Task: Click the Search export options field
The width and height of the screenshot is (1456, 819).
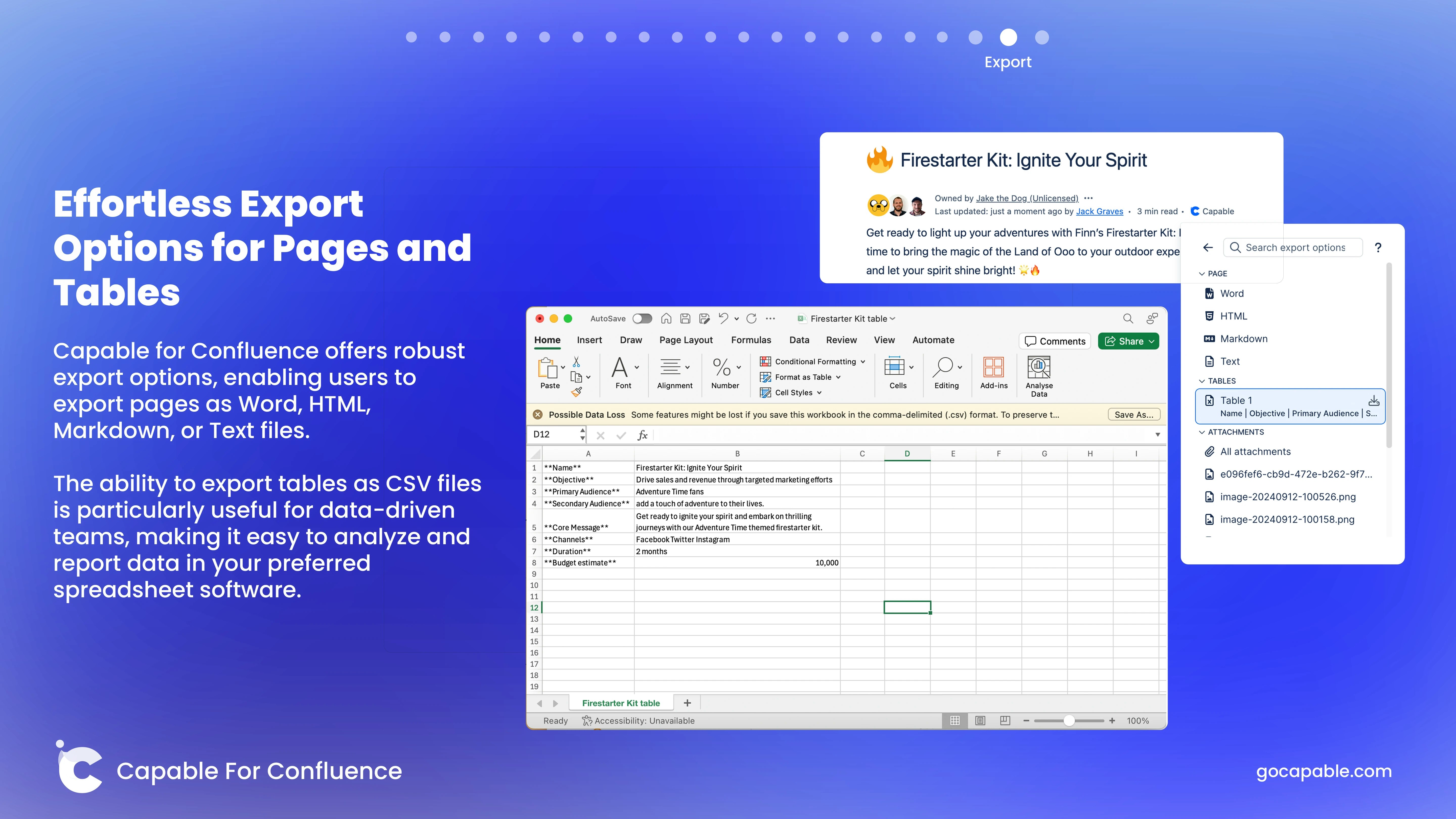Action: click(x=1293, y=247)
